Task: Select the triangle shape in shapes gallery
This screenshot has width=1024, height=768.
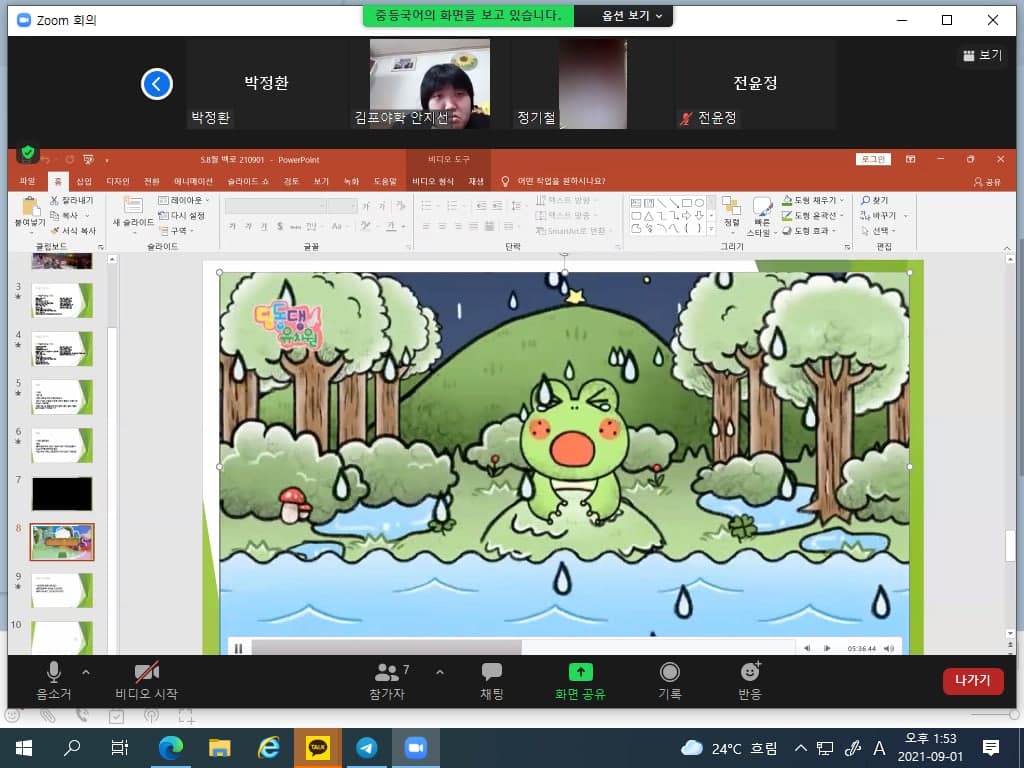Action: click(648, 216)
